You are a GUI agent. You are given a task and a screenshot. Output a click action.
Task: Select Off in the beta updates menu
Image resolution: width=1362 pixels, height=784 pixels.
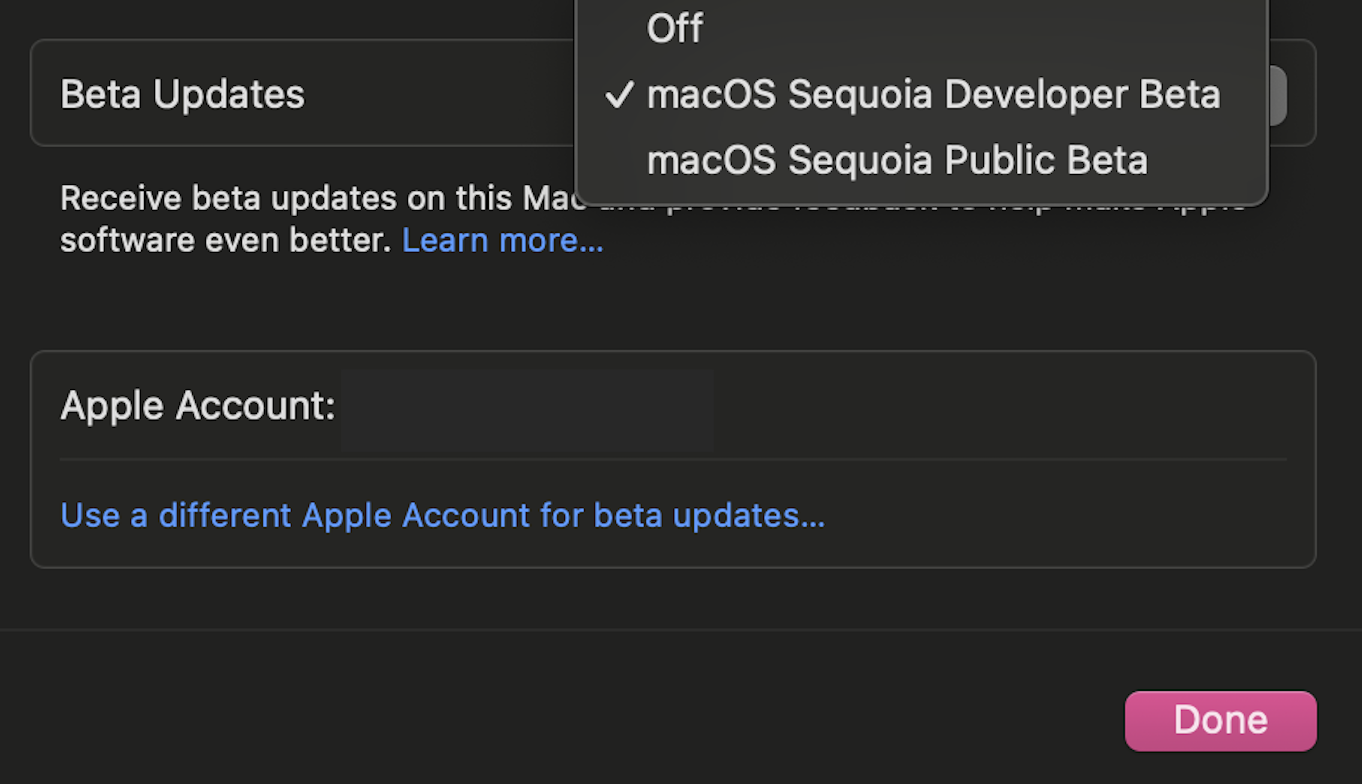pyautogui.click(x=675, y=28)
